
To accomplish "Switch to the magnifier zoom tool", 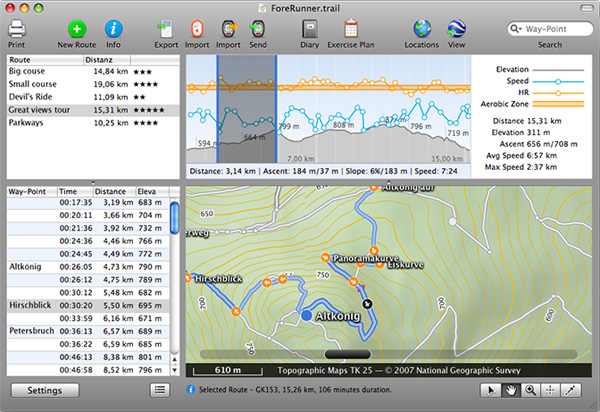I will tap(530, 389).
